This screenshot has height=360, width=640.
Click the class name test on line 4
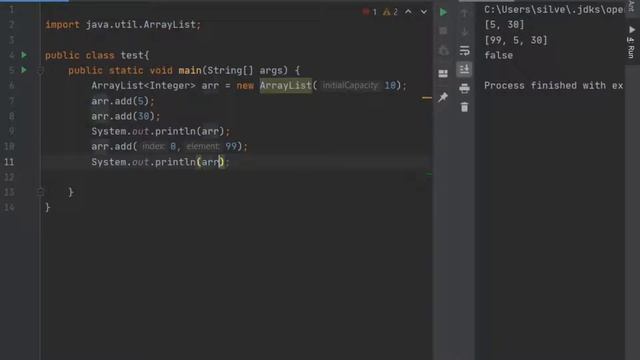[x=132, y=55]
